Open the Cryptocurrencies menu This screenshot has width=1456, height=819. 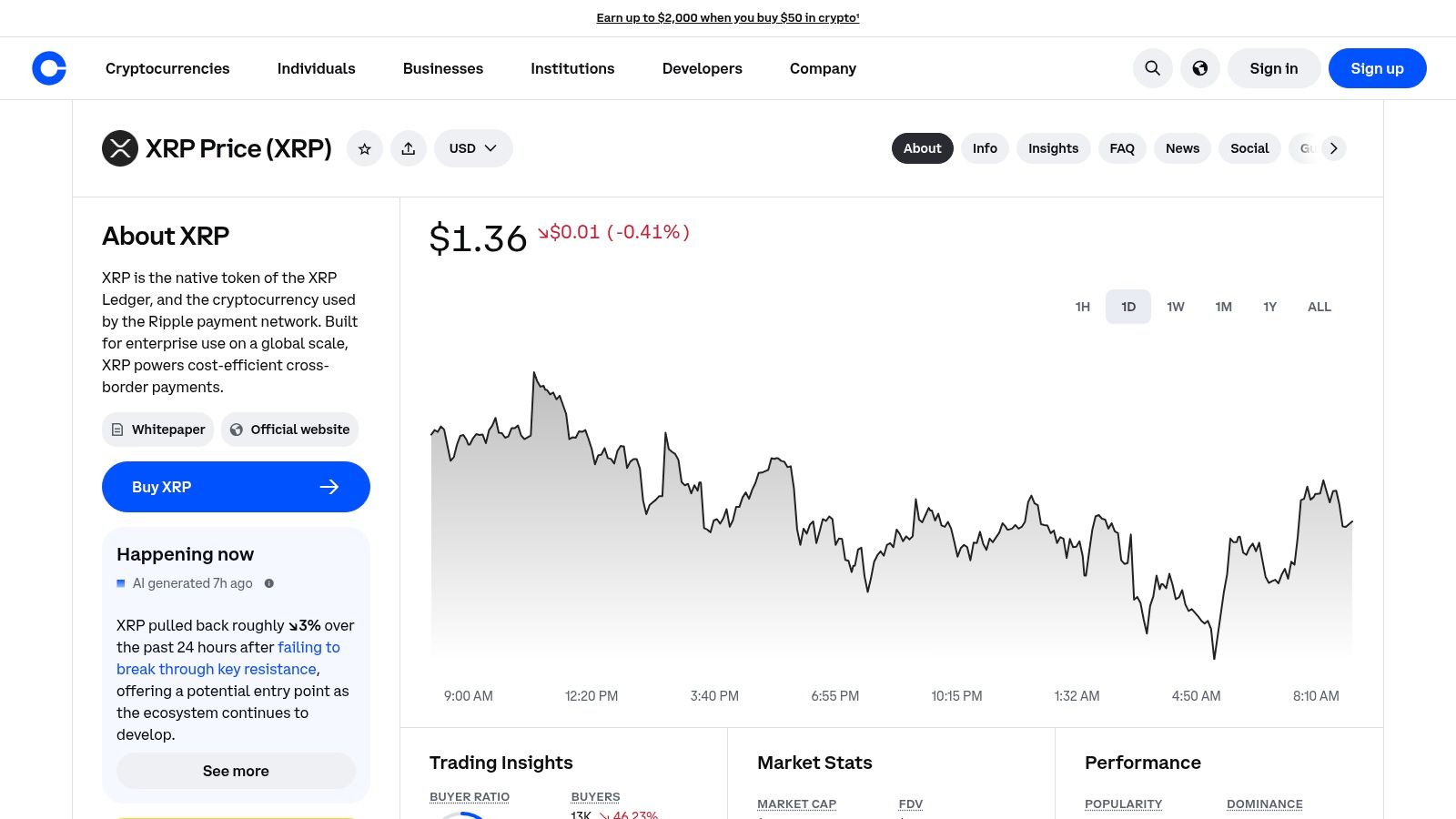[x=167, y=68]
